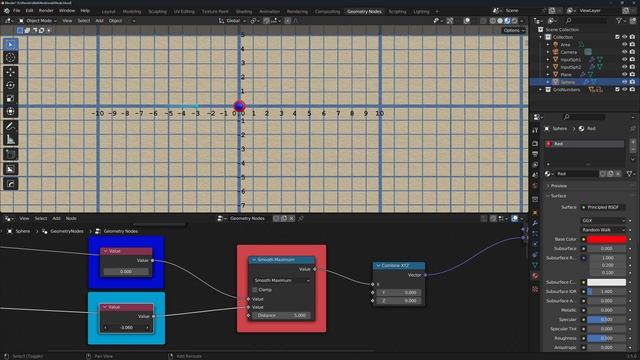Exclude GridNumbers collection with its checkbox
Image resolution: width=640 pixels, height=360 pixels.
(x=617, y=89)
